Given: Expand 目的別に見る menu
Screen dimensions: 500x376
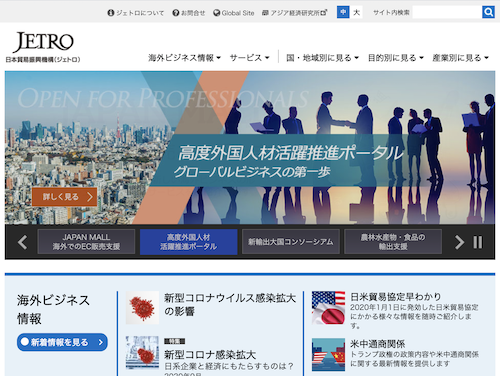Looking at the screenshot, I should coord(395,58).
